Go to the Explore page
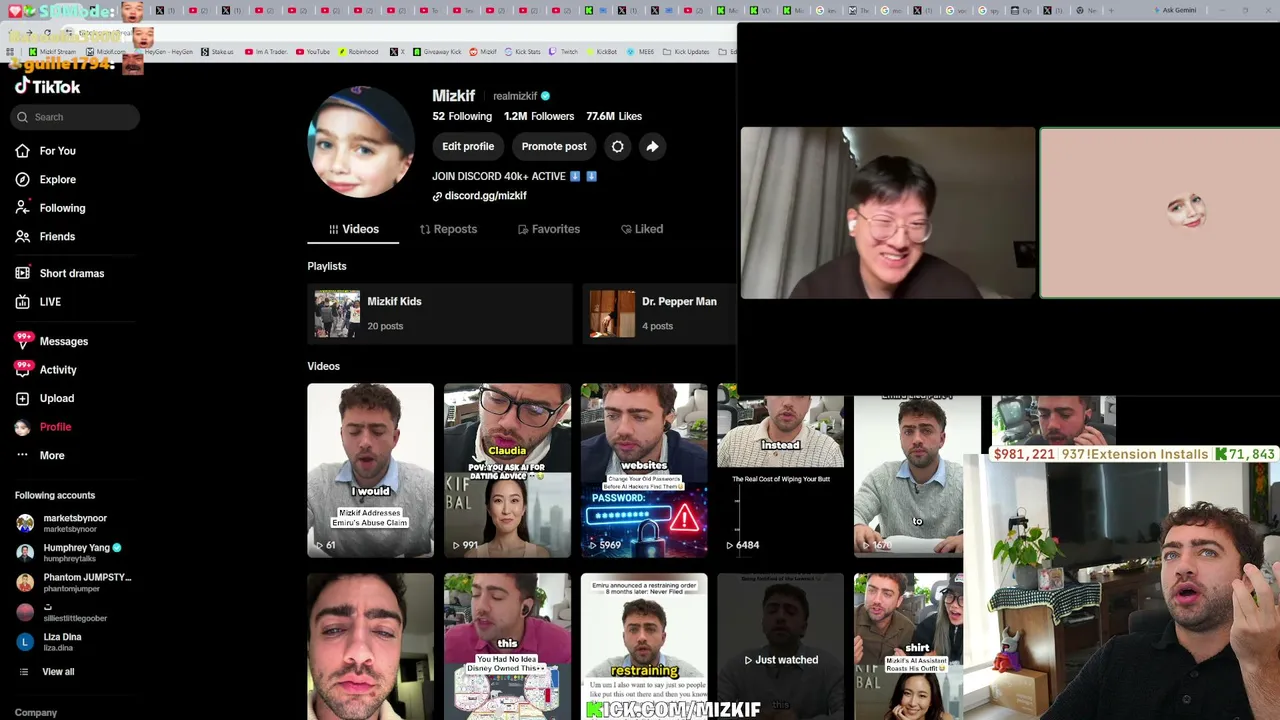 click(x=46, y=180)
